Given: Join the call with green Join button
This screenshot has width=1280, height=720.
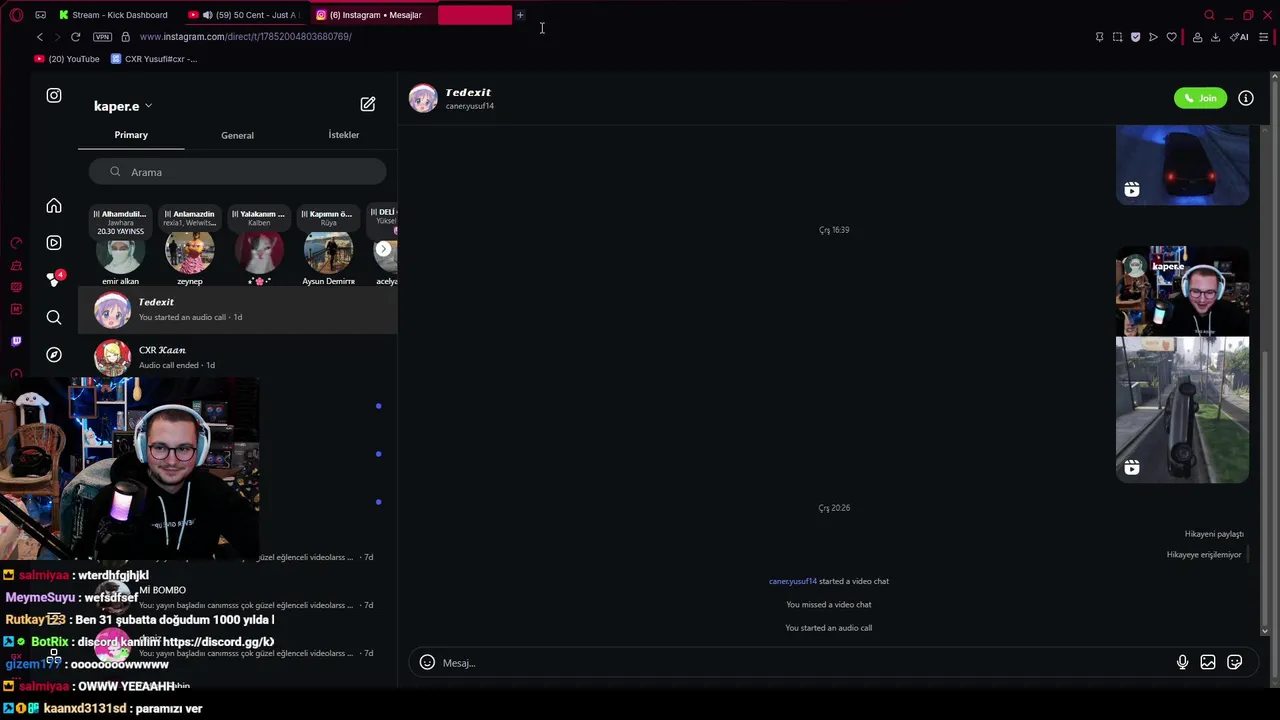Looking at the screenshot, I should (1200, 98).
